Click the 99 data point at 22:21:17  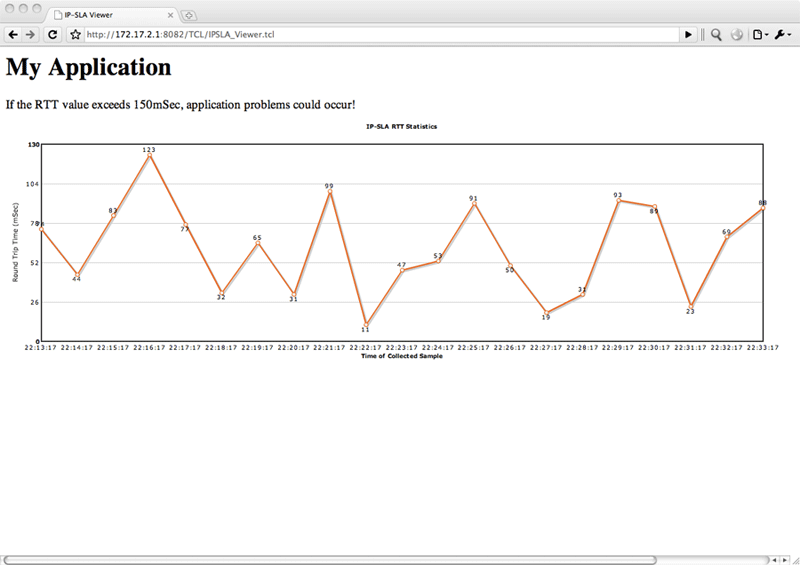[330, 192]
